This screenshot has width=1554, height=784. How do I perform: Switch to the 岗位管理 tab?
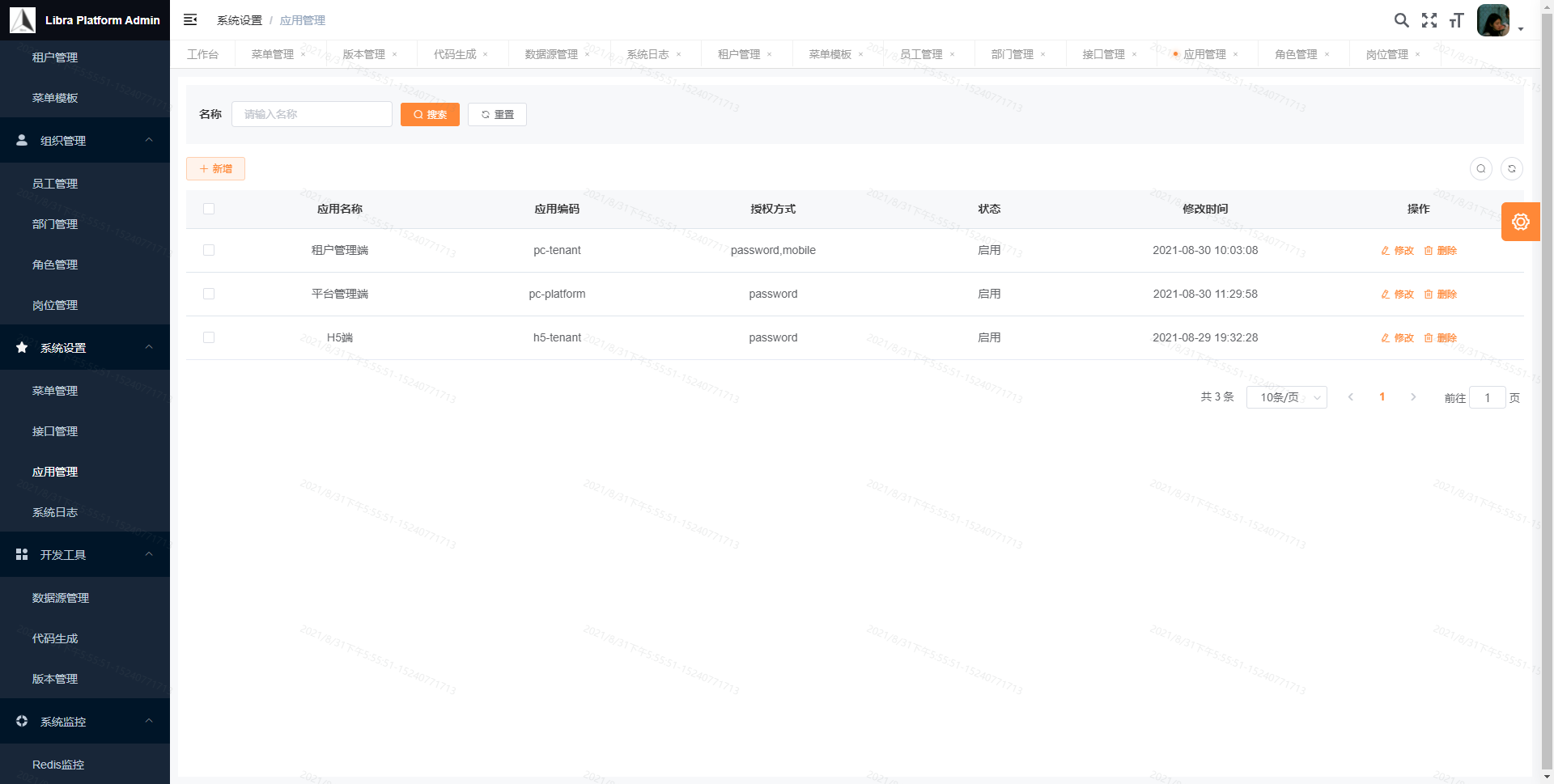coord(1387,54)
